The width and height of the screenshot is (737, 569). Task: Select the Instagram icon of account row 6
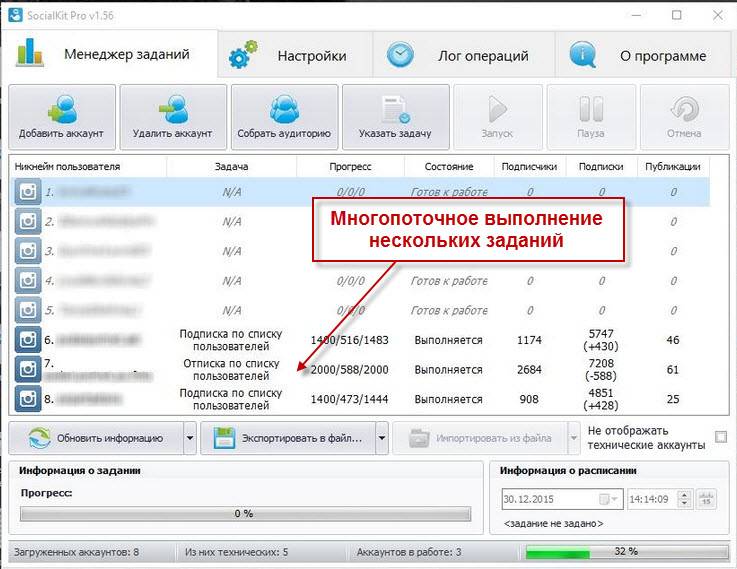[x=28, y=339]
